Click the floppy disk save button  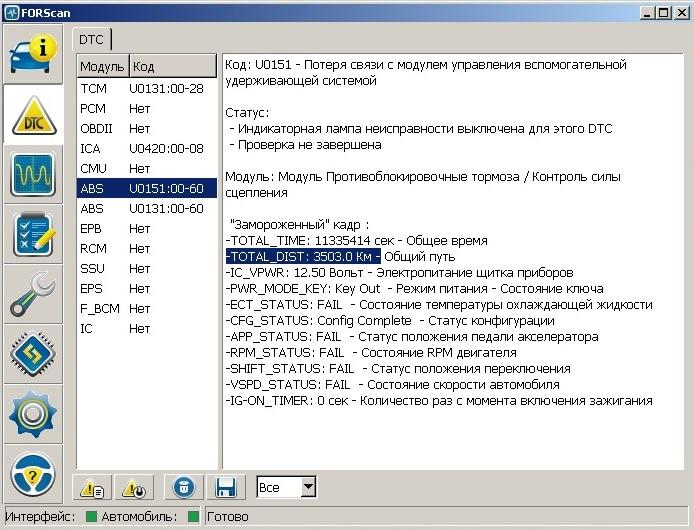tap(226, 488)
